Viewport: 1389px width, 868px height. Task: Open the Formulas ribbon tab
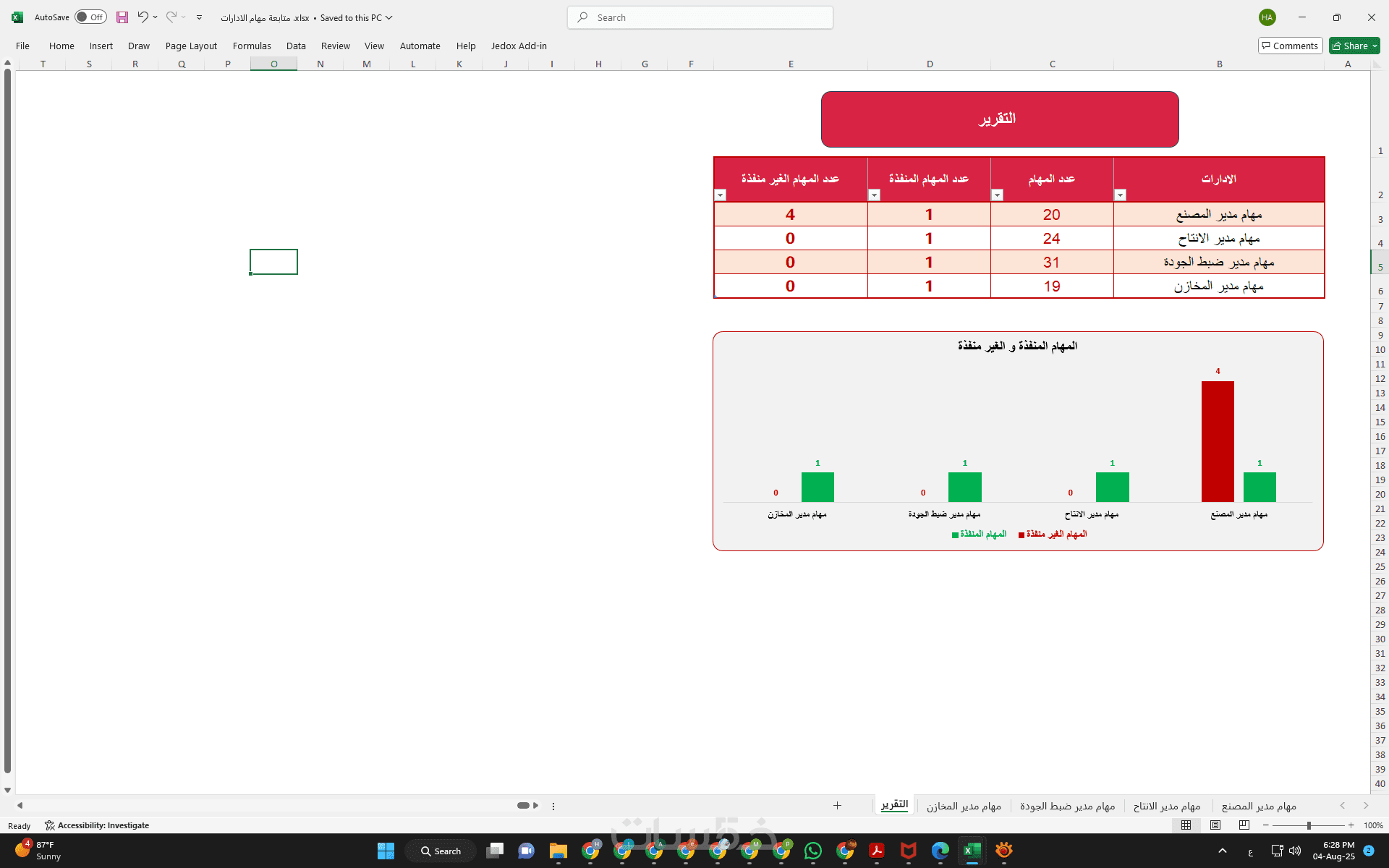[x=252, y=46]
